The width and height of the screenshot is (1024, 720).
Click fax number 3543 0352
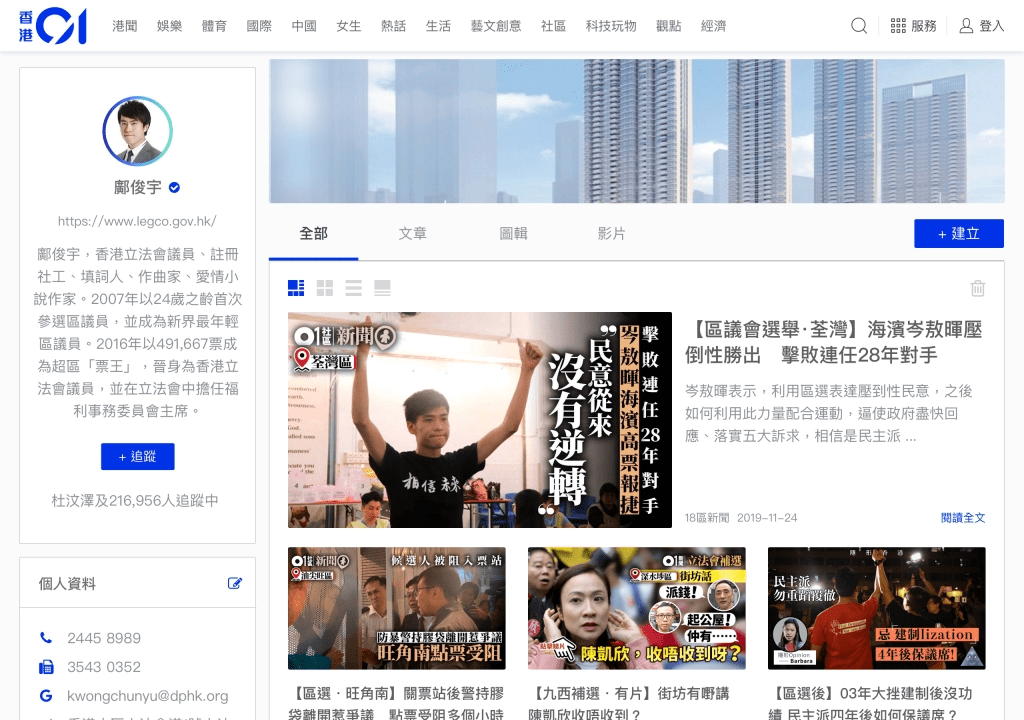click(x=104, y=667)
